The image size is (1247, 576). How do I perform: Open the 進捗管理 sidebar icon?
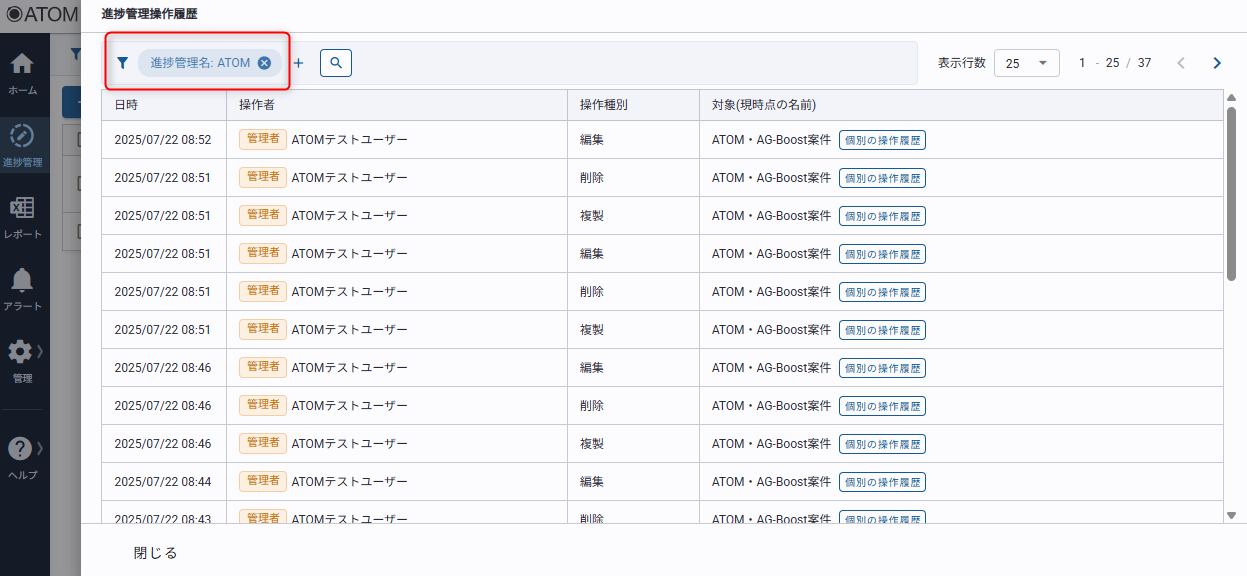22,137
